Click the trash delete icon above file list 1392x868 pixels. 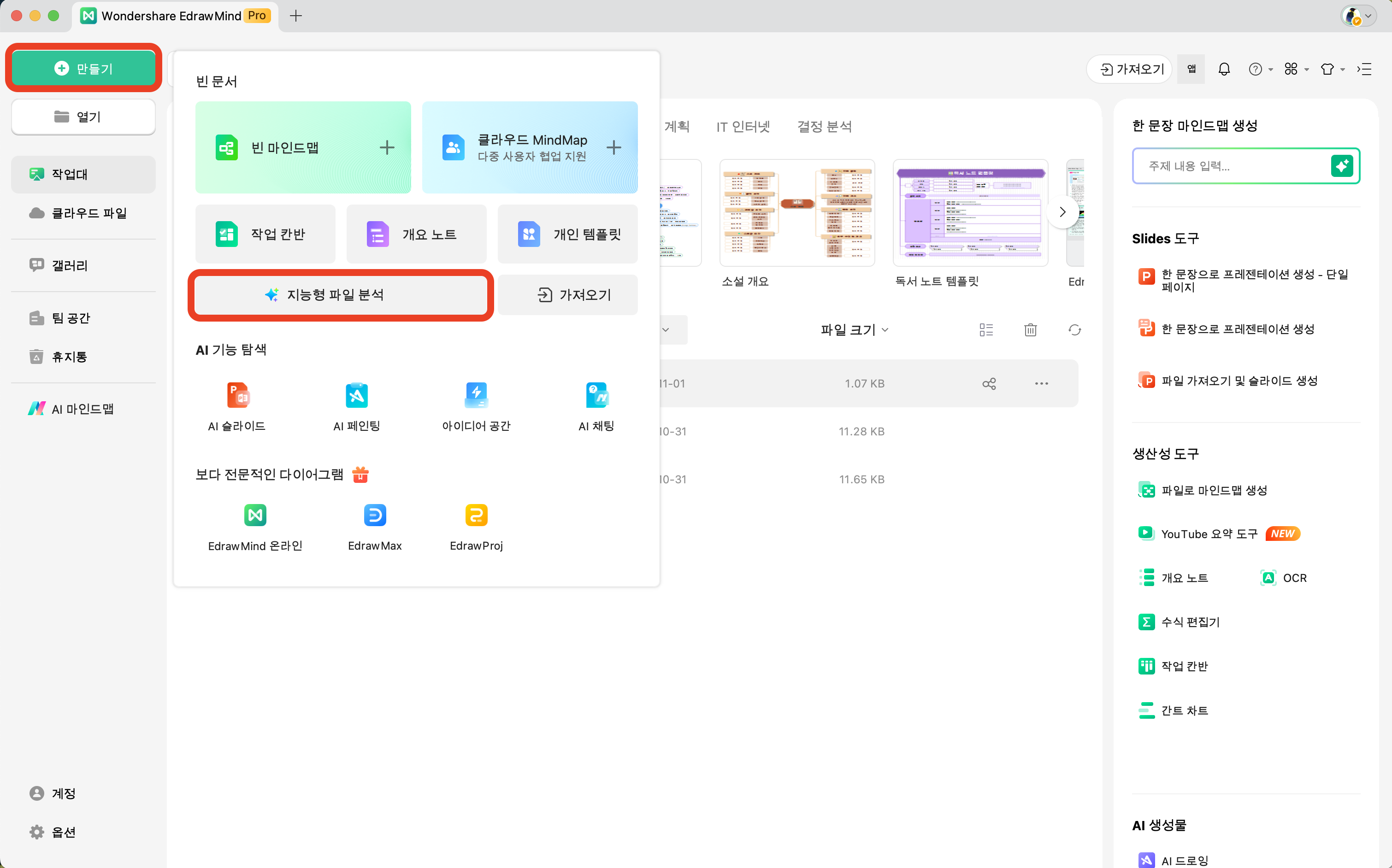[1030, 329]
